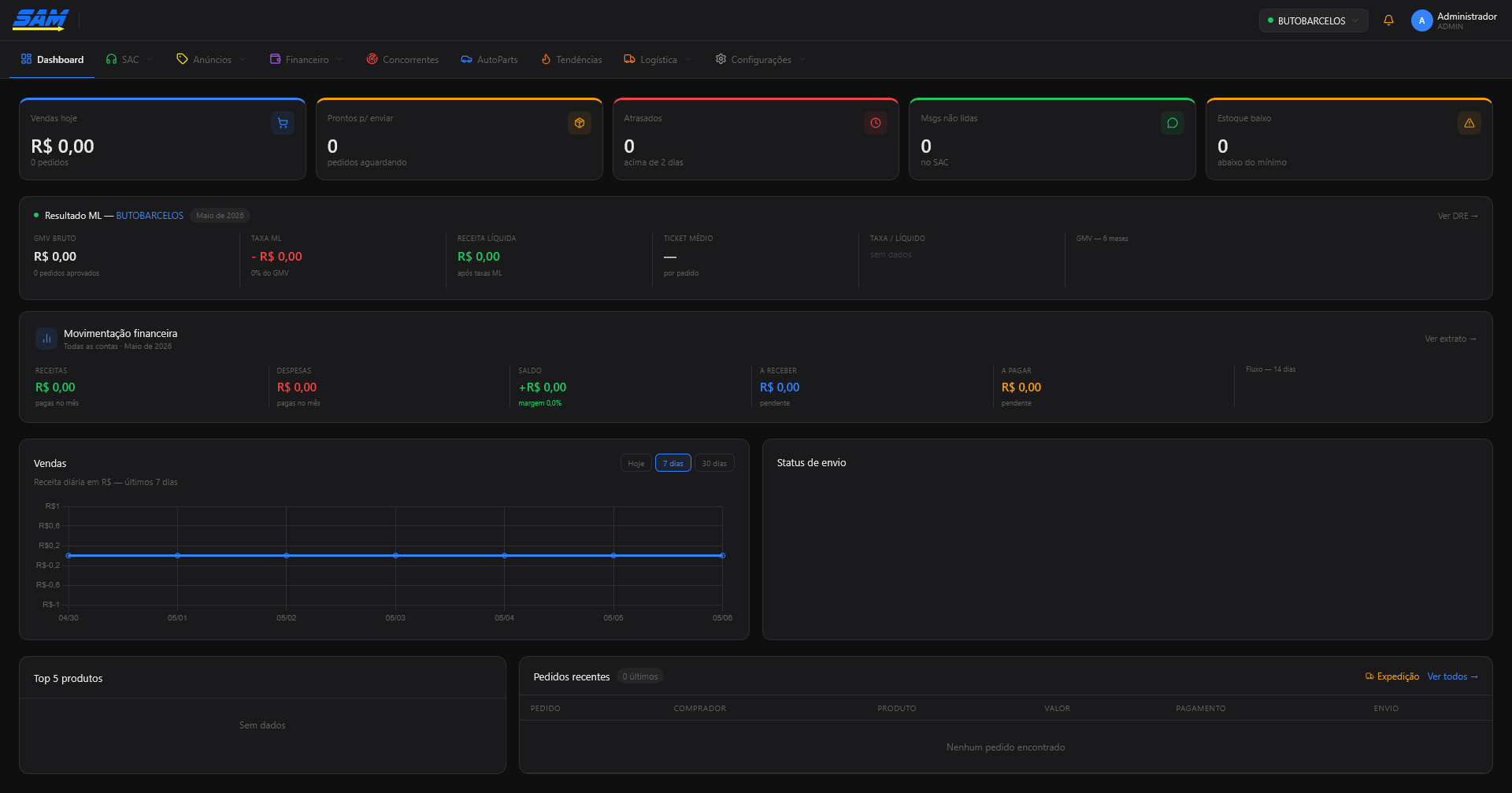The width and height of the screenshot is (1512, 793).
Task: Click the VALOR column header
Action: pyautogui.click(x=1057, y=709)
